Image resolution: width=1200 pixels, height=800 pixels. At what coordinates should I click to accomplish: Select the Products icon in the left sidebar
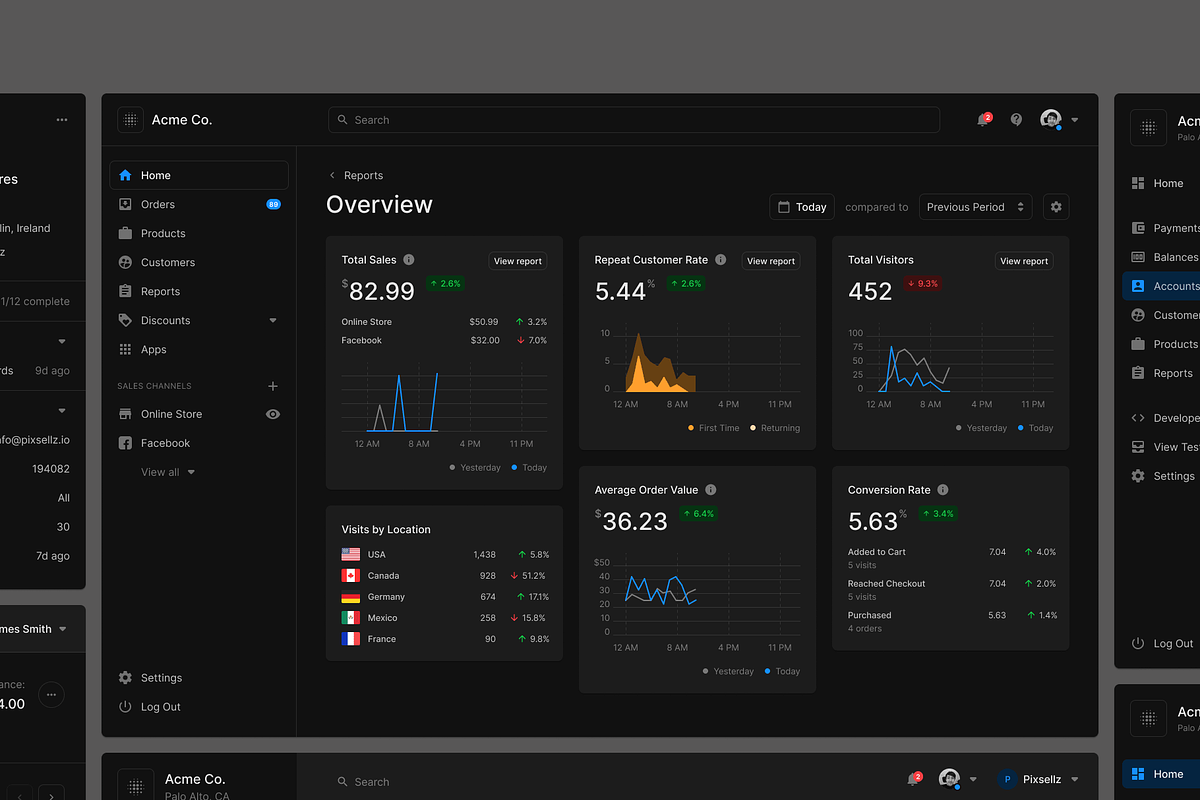pyautogui.click(x=127, y=233)
